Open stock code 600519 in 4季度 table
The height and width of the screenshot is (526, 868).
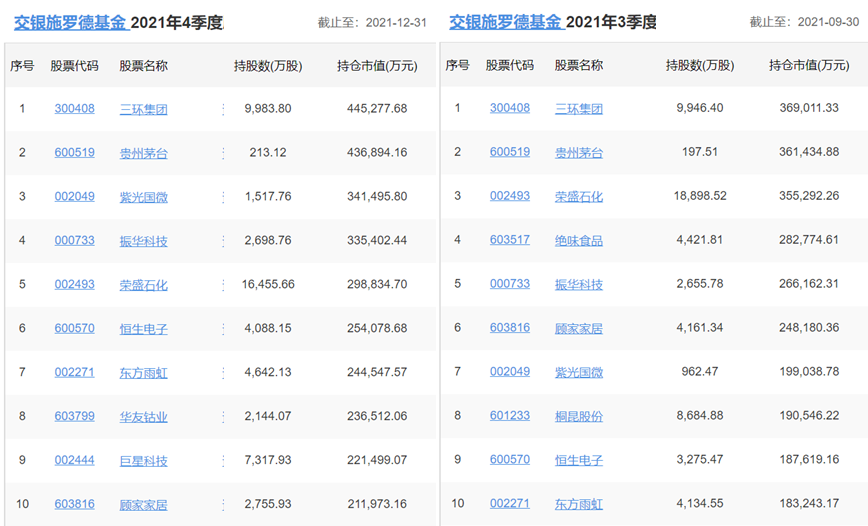(x=75, y=152)
